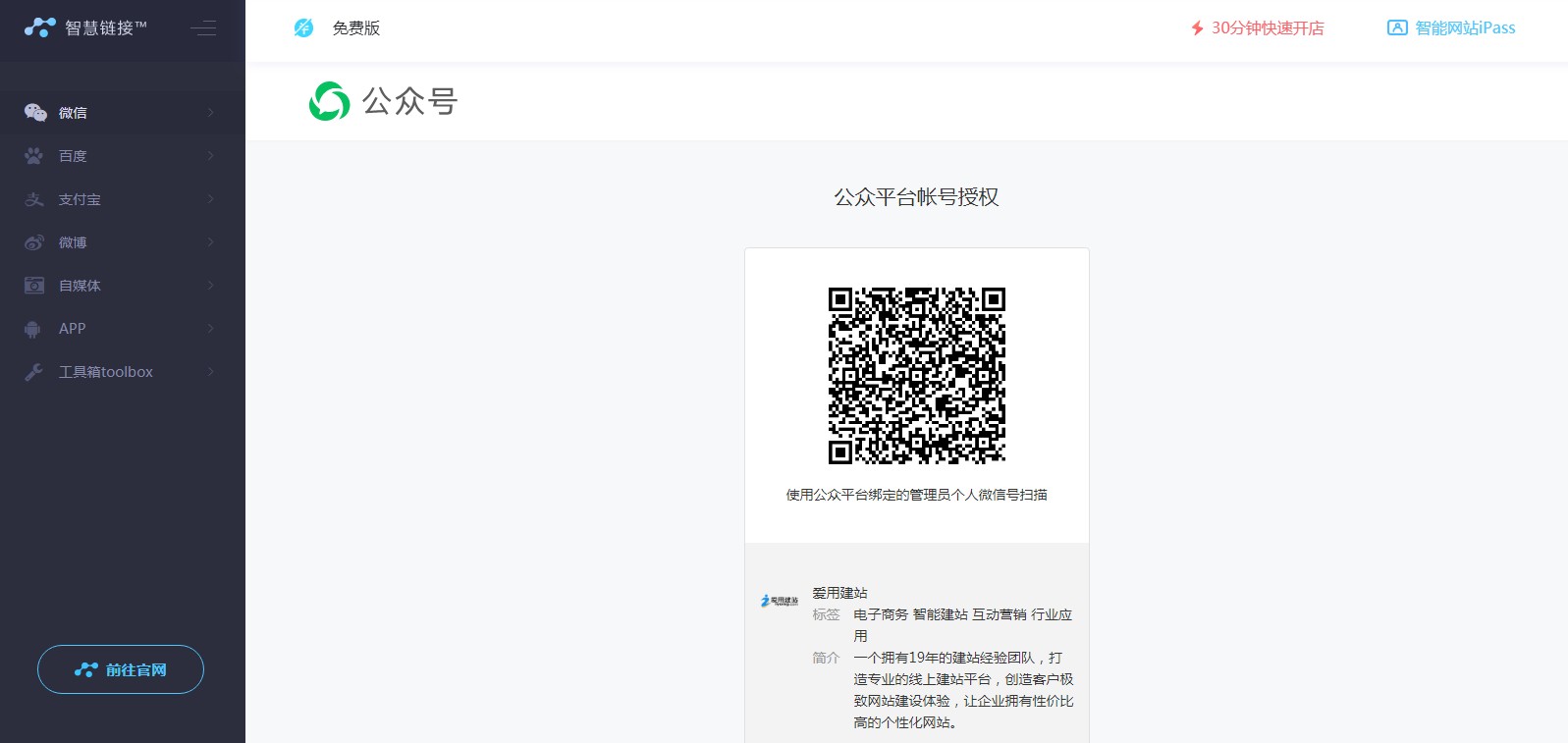1568x743 pixels.
Task: Click the Weibo icon in the sidebar
Action: (x=34, y=242)
